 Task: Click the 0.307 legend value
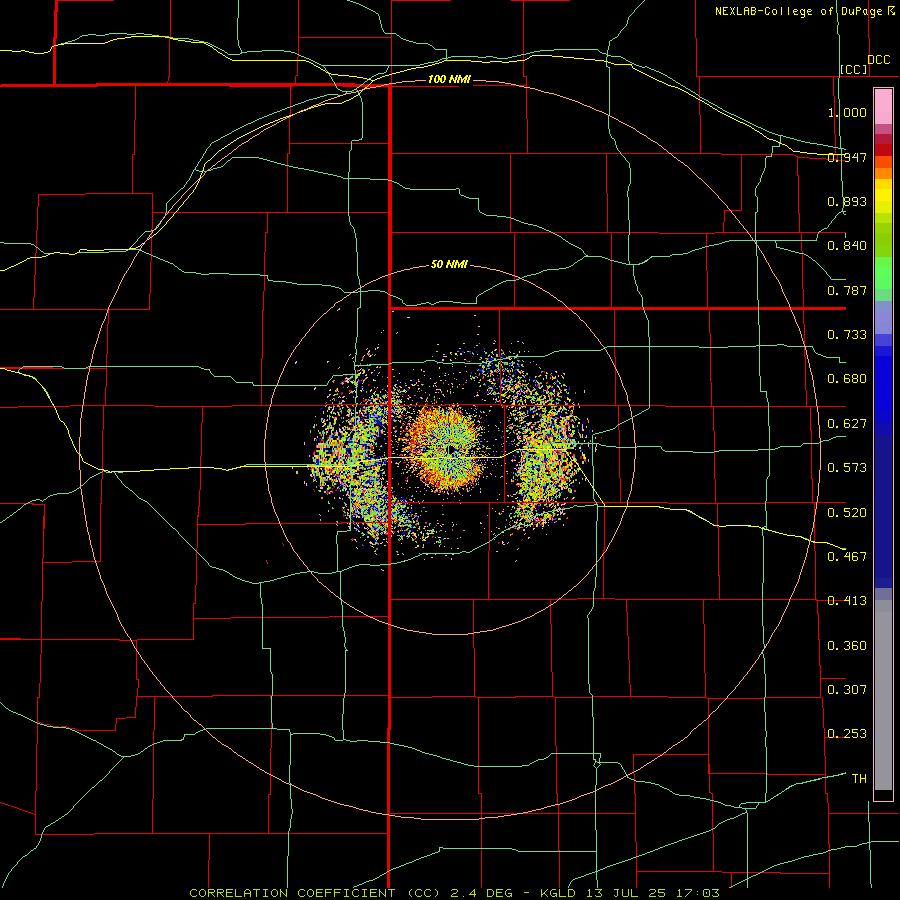(x=847, y=690)
